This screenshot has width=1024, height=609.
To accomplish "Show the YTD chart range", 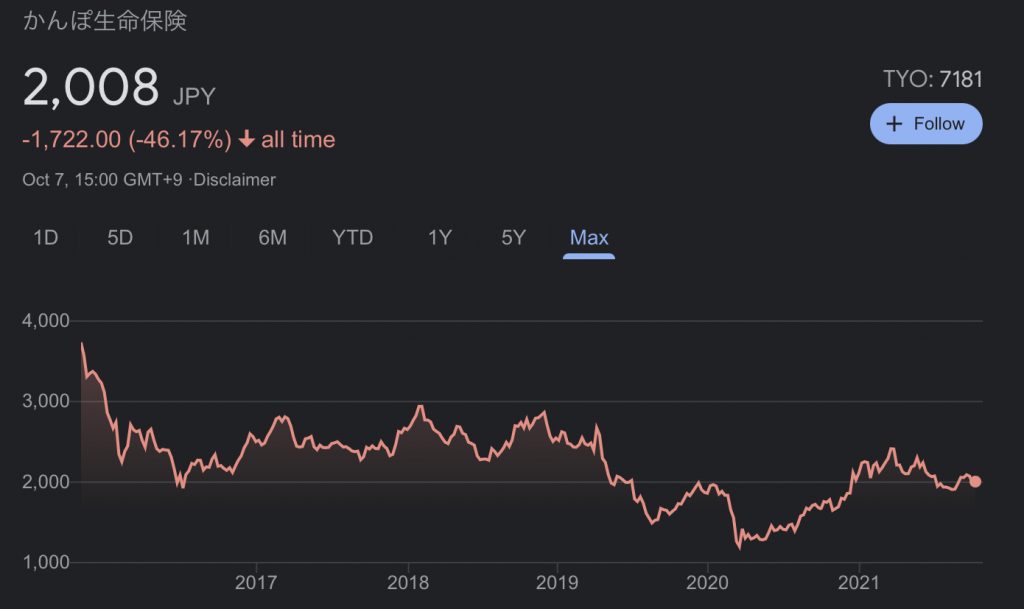I will (x=352, y=238).
